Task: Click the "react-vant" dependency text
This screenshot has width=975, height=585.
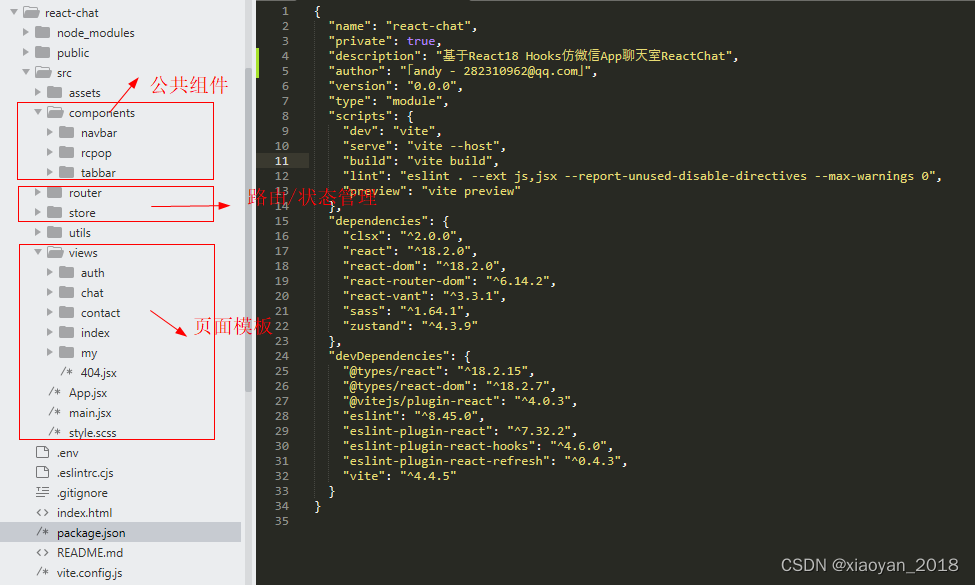Action: point(389,296)
